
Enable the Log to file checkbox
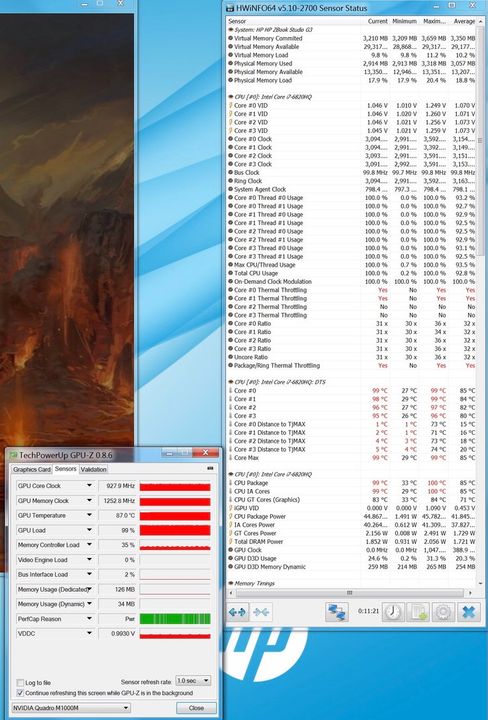tap(20, 682)
